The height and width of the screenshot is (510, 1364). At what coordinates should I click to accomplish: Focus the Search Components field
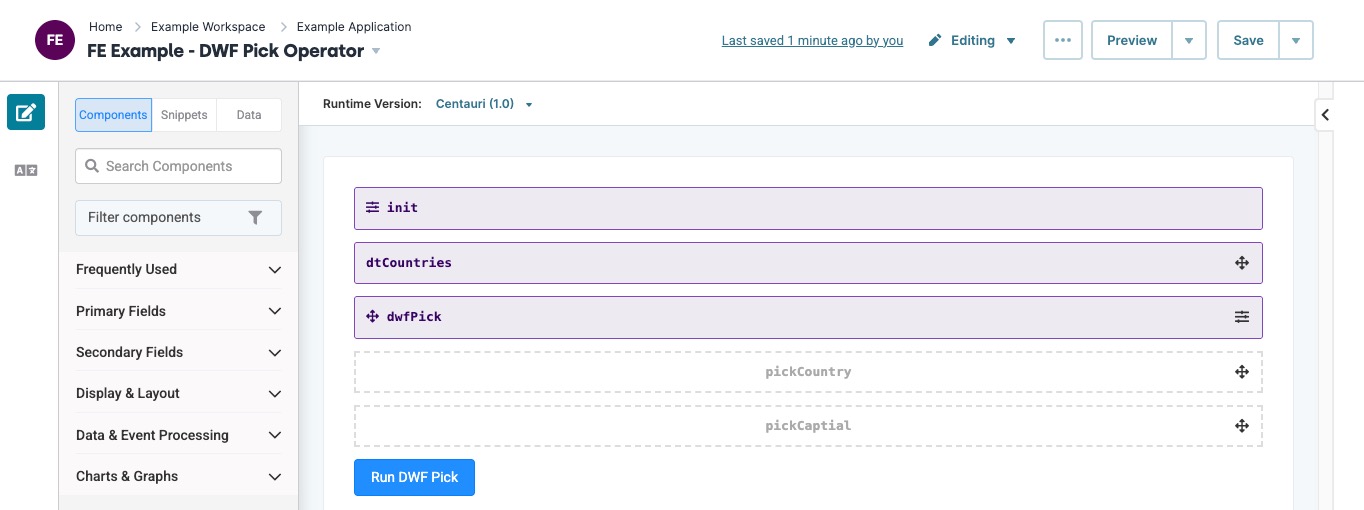(x=178, y=166)
